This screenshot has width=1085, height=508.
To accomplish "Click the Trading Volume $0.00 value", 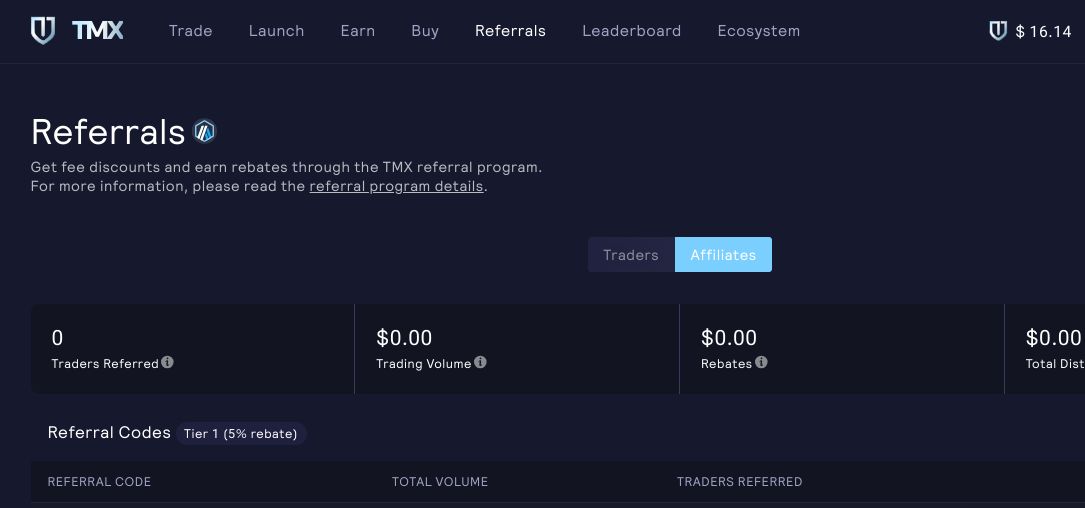I will (404, 338).
